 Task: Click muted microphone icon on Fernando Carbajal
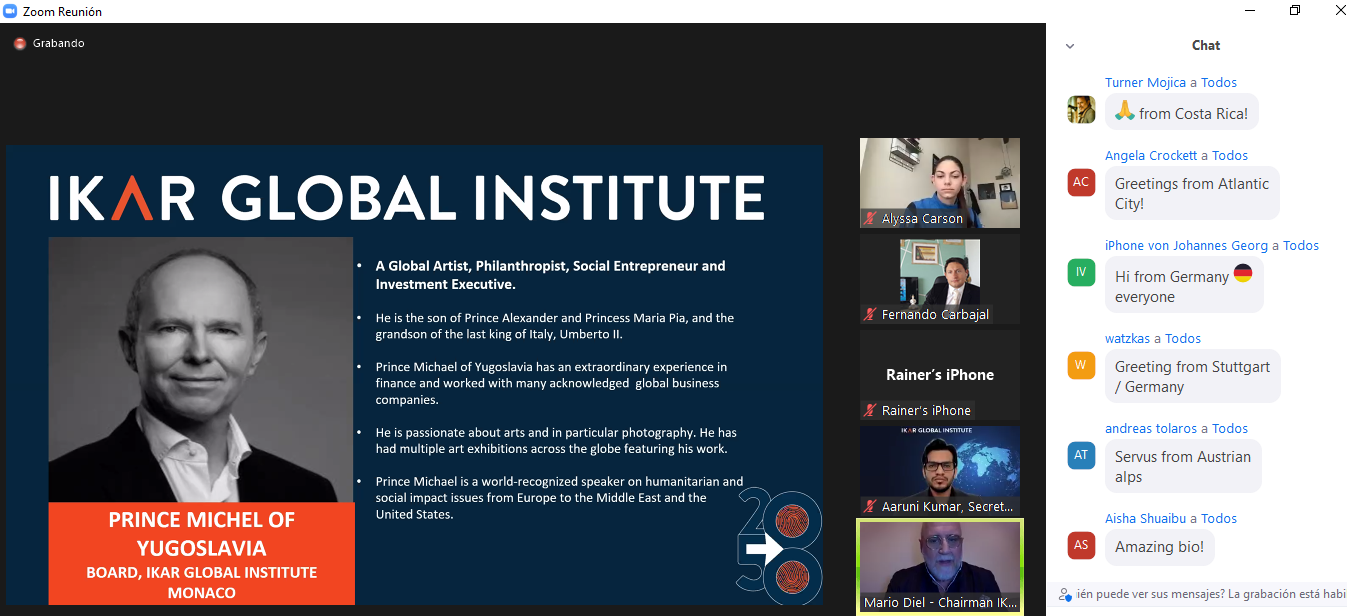point(870,314)
